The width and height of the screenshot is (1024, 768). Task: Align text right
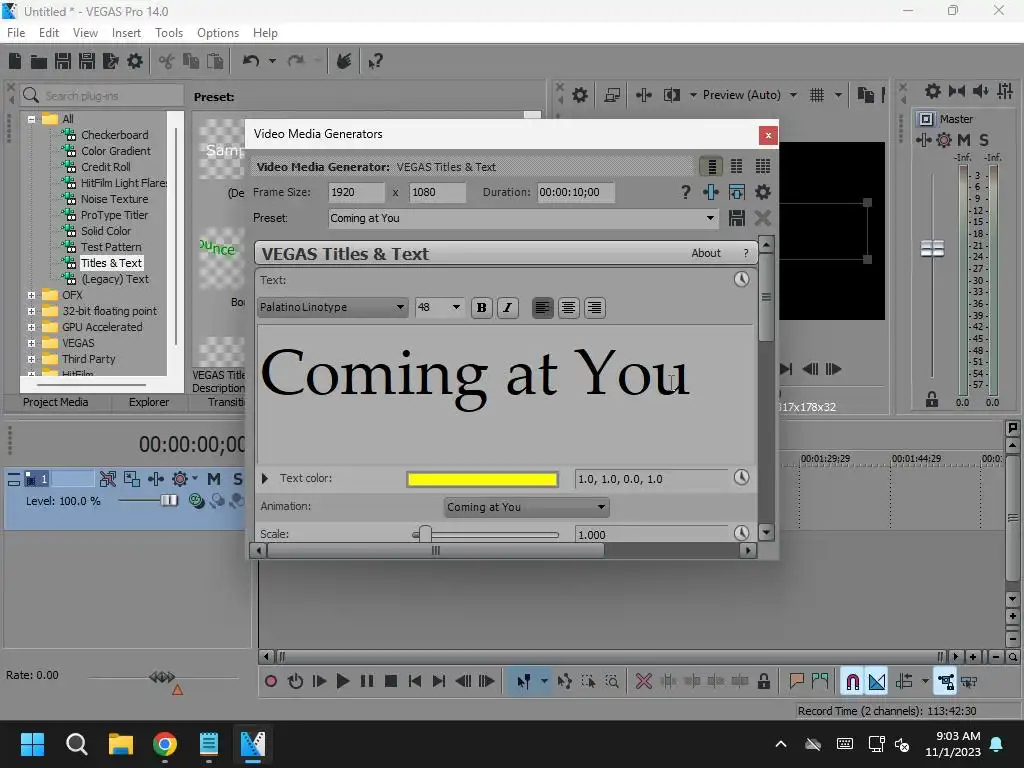tap(594, 308)
